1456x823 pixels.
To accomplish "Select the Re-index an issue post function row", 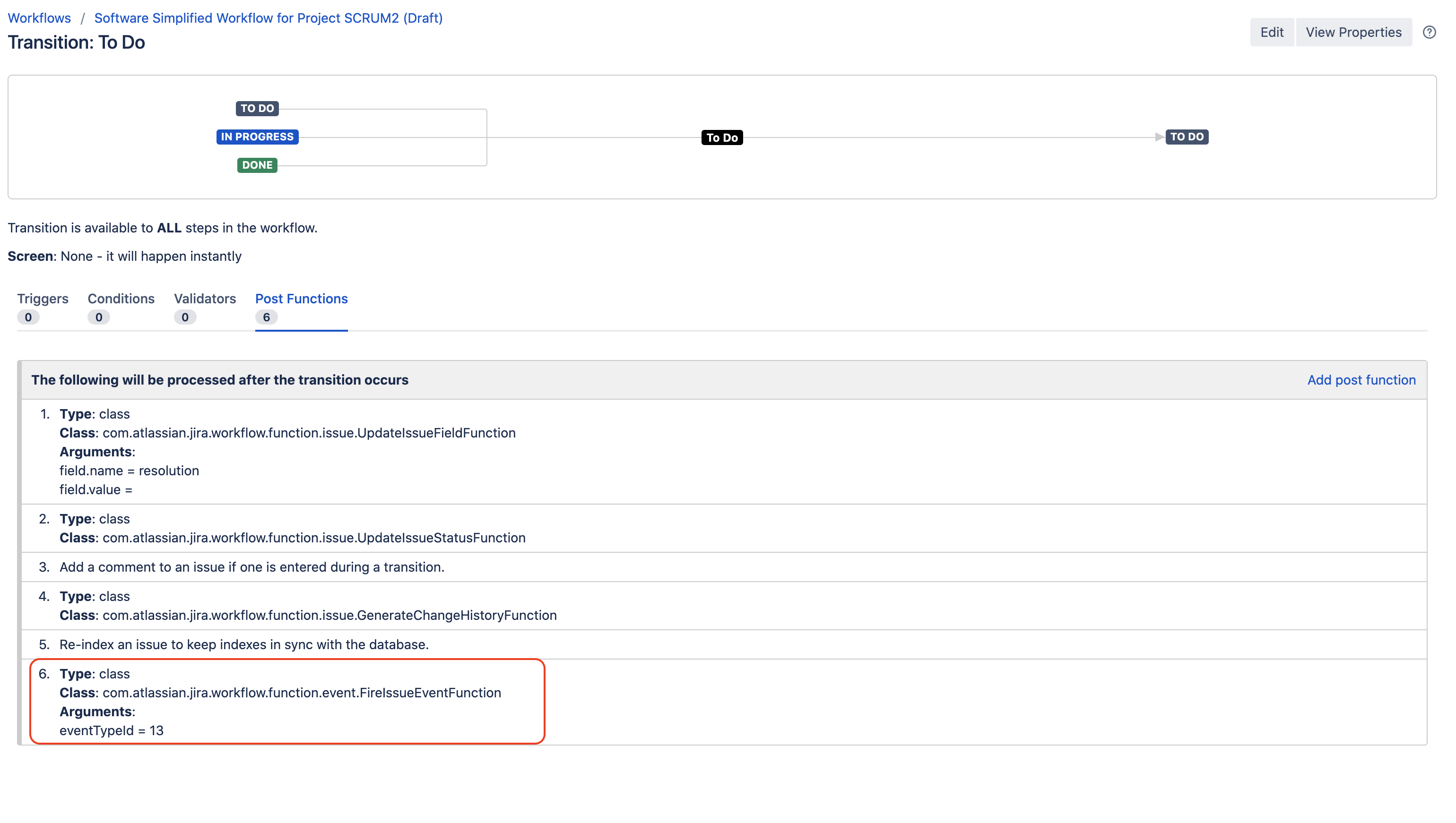I will pyautogui.click(x=244, y=644).
